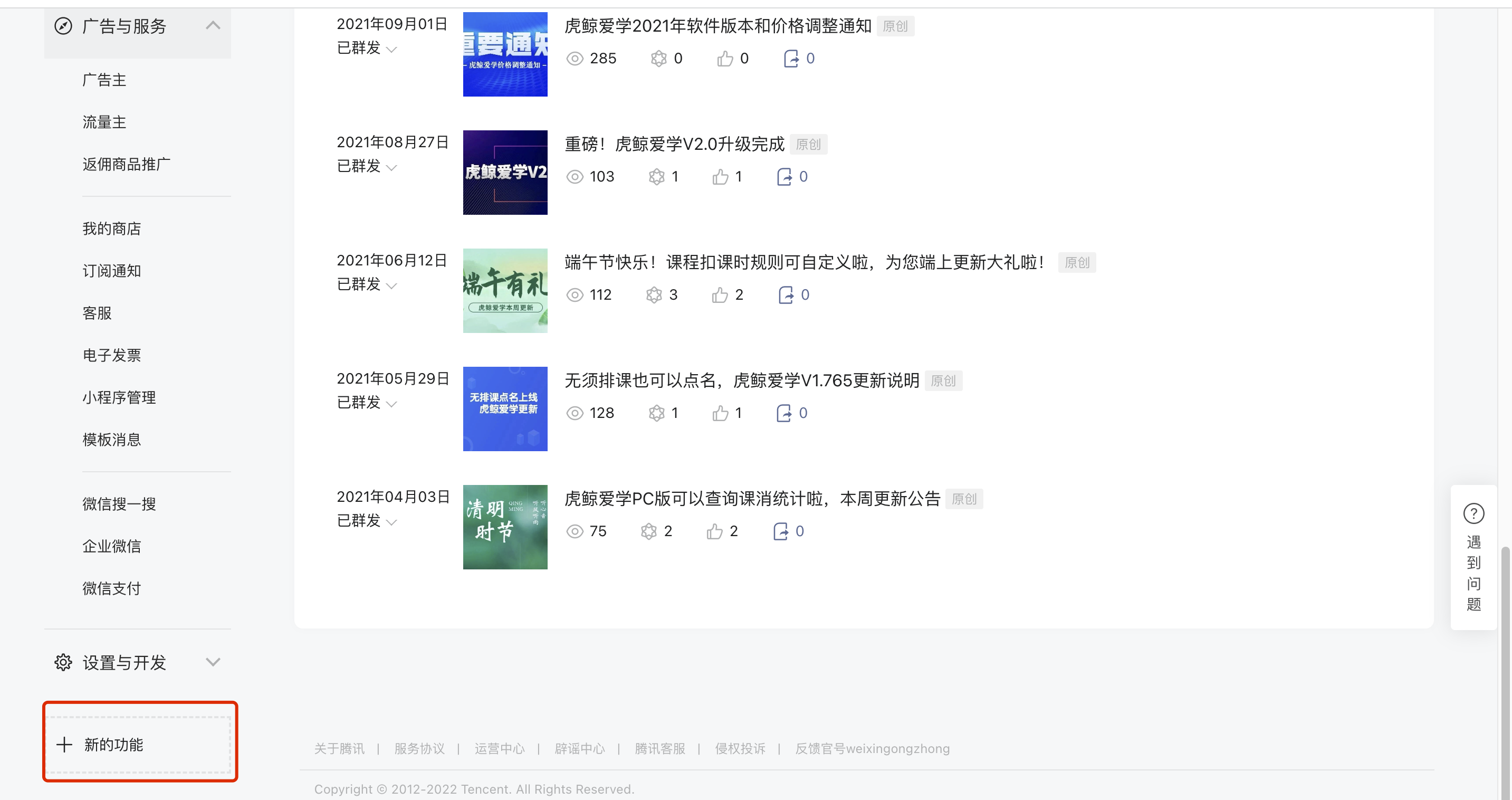
Task: Click the 设置与开发 gear icon
Action: point(63,662)
